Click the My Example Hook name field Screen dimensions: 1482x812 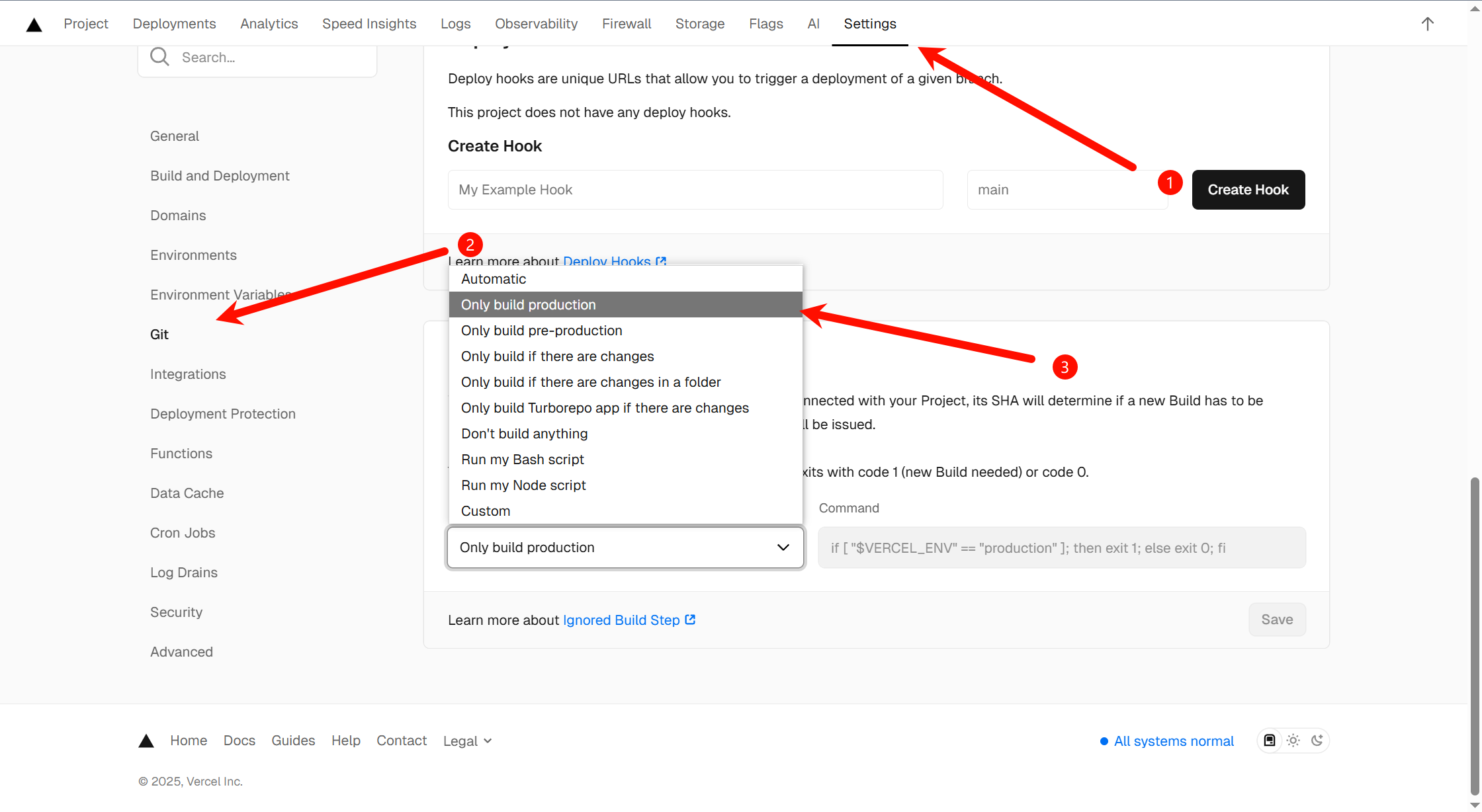pyautogui.click(x=695, y=190)
